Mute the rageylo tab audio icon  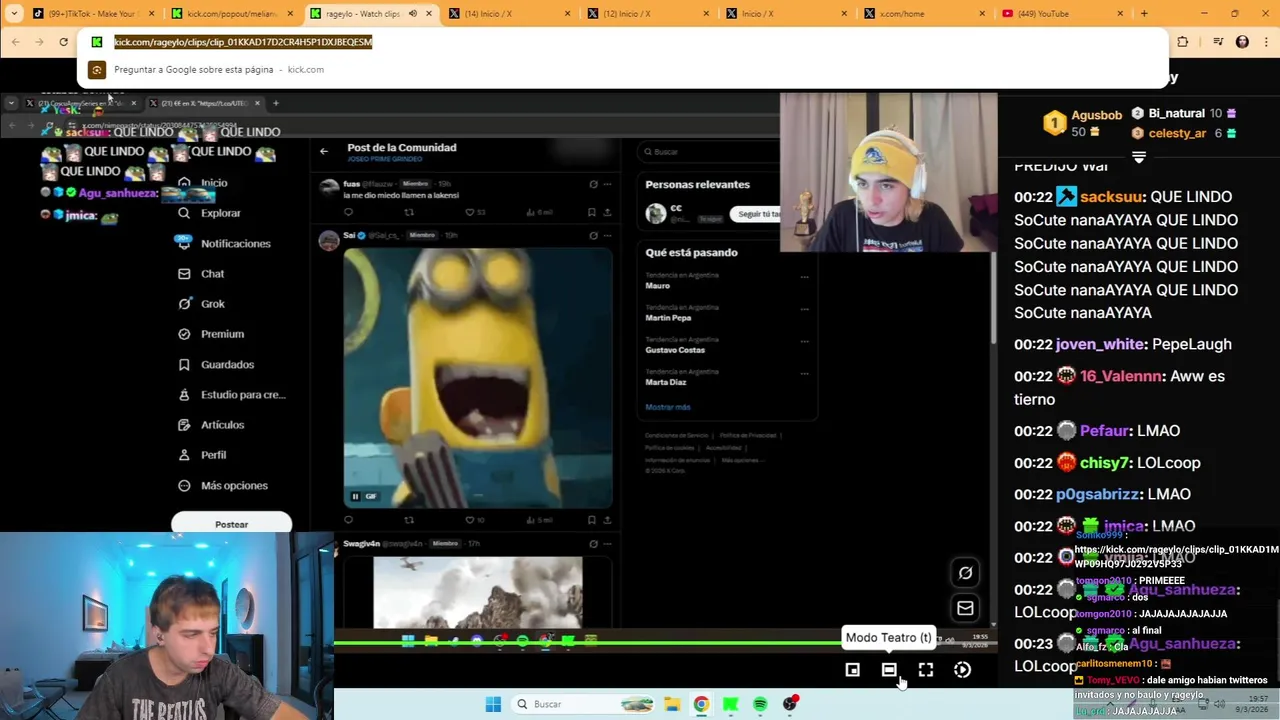point(412,14)
